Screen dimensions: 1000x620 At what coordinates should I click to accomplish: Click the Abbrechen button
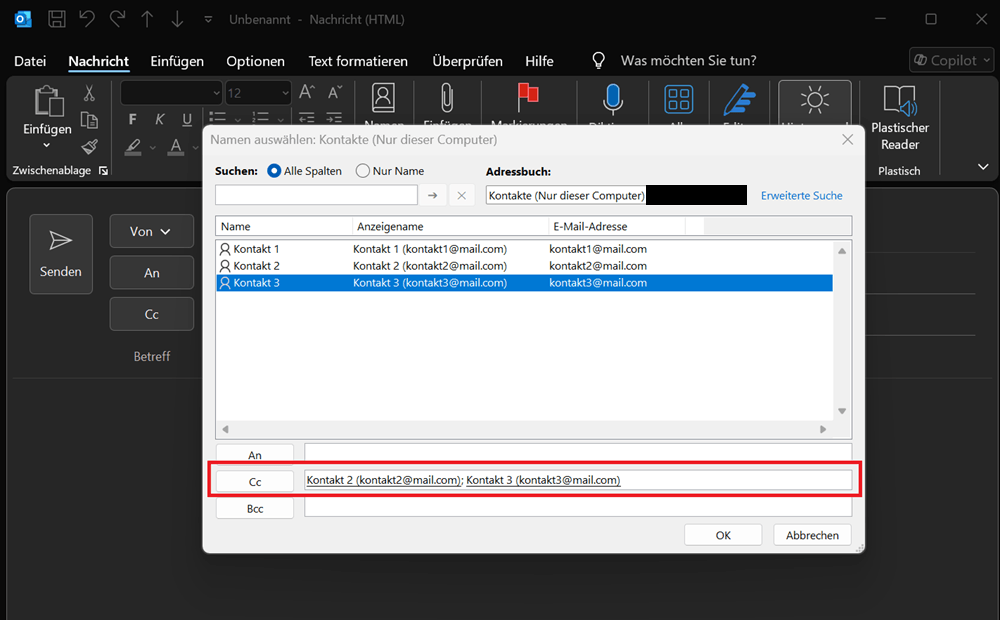coord(812,535)
